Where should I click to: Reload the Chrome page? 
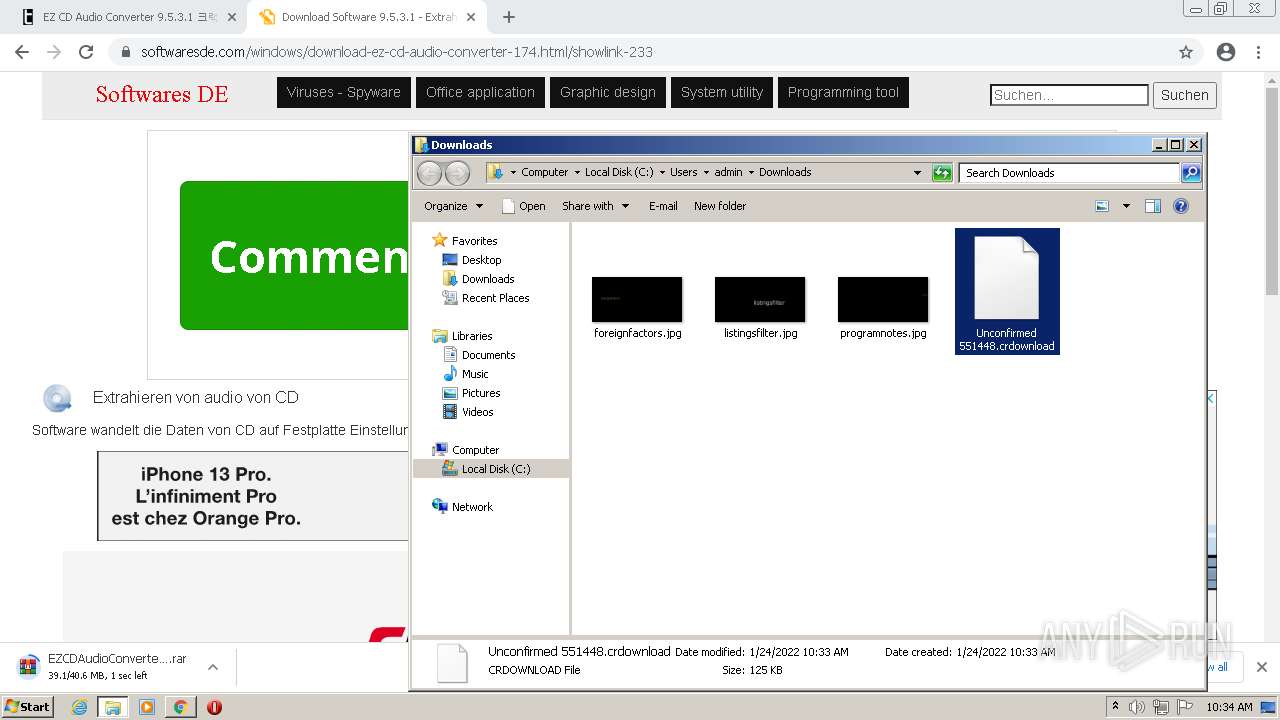click(86, 52)
